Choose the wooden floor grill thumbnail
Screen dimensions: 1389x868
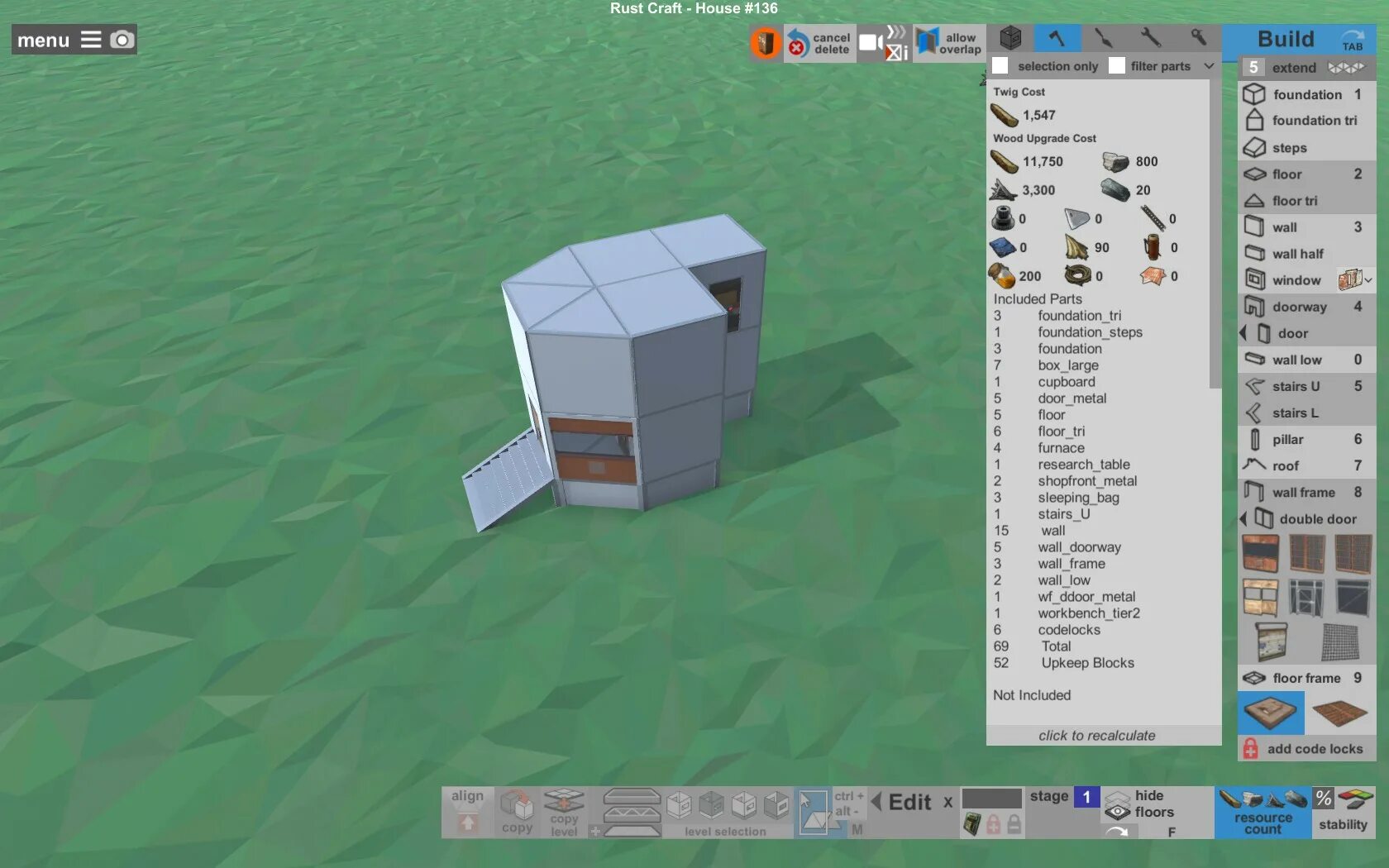coord(1340,713)
